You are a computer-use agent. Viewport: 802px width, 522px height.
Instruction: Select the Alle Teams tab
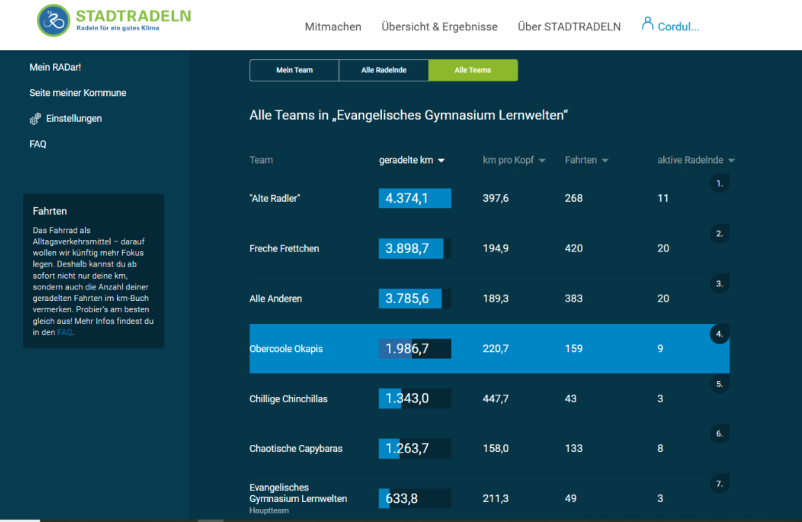click(x=473, y=70)
